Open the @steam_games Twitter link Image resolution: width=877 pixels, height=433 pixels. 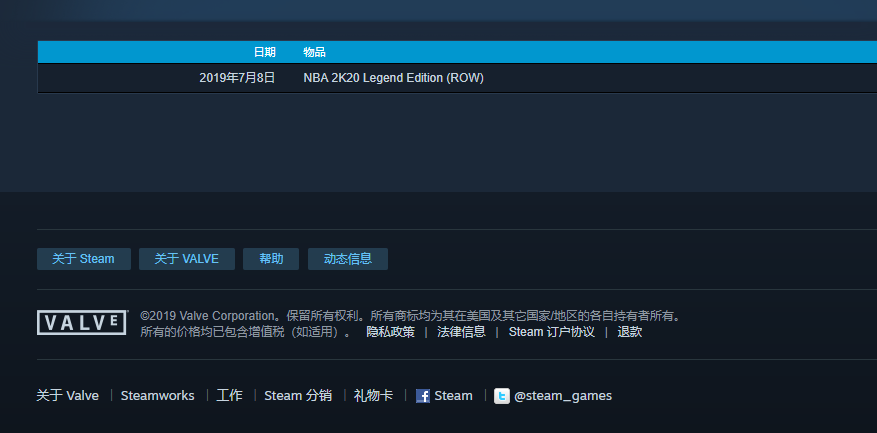click(x=562, y=396)
